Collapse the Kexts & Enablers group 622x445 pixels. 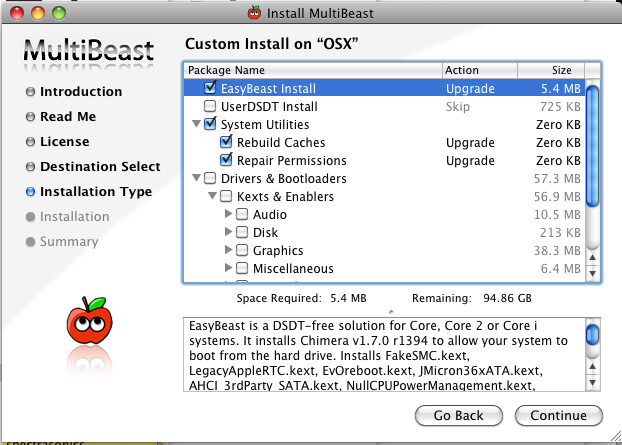(x=212, y=196)
